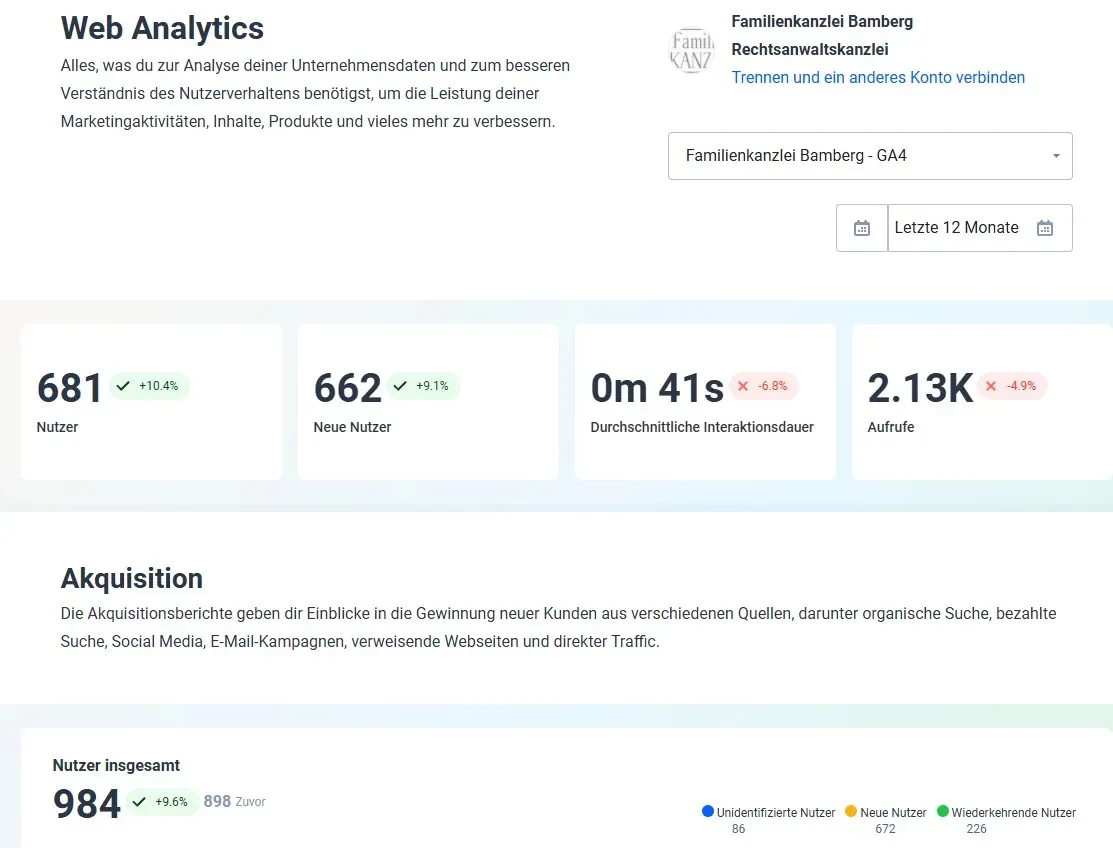Click the +9.1% checkmark badge on Neue Nutzer
This screenshot has width=1113, height=848.
423,386
